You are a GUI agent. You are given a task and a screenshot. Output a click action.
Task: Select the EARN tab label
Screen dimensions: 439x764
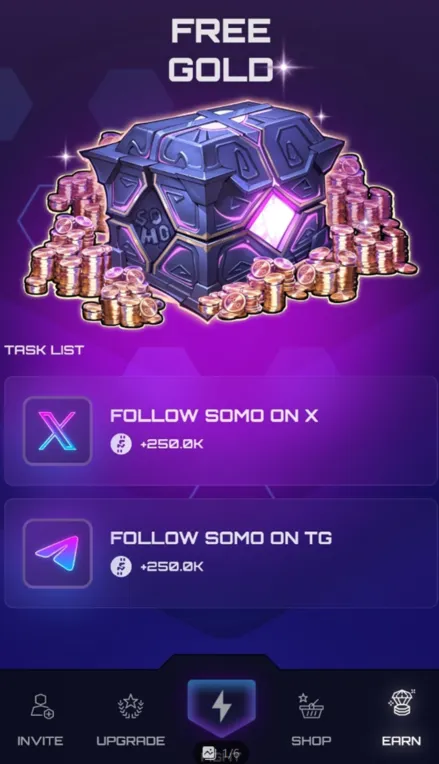pos(401,741)
